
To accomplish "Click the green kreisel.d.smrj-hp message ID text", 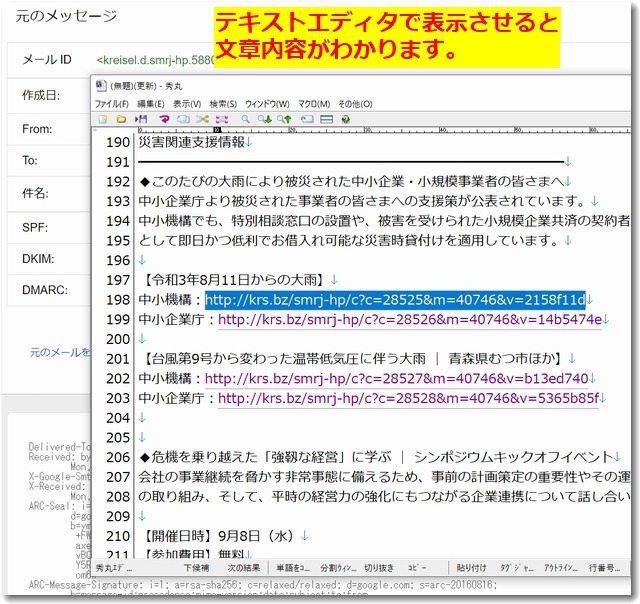I will [156, 60].
